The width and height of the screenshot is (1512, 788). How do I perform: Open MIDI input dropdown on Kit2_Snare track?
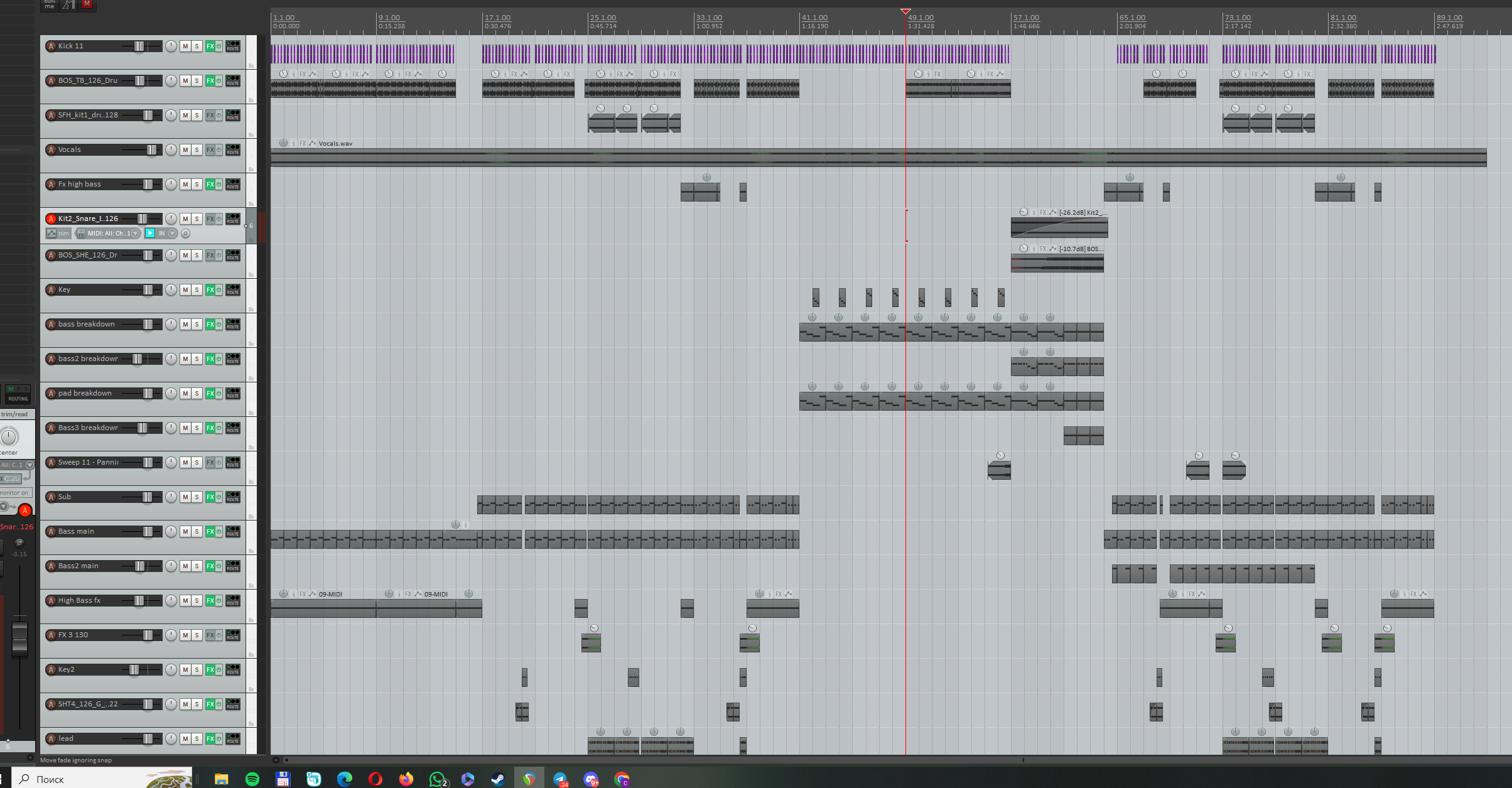click(135, 233)
